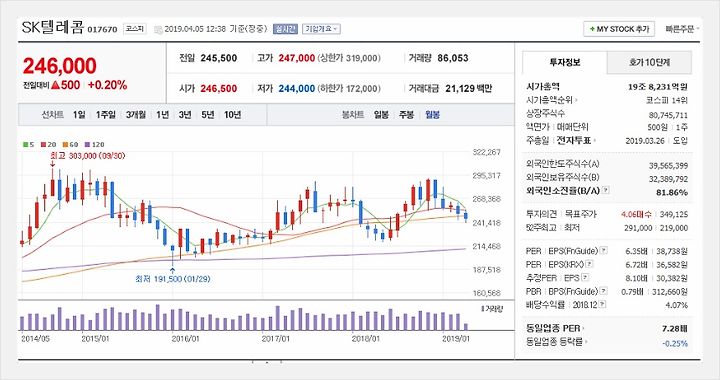The image size is (720, 380).
Task: Open help icon next to 추정PER EPS
Action: coord(585,278)
